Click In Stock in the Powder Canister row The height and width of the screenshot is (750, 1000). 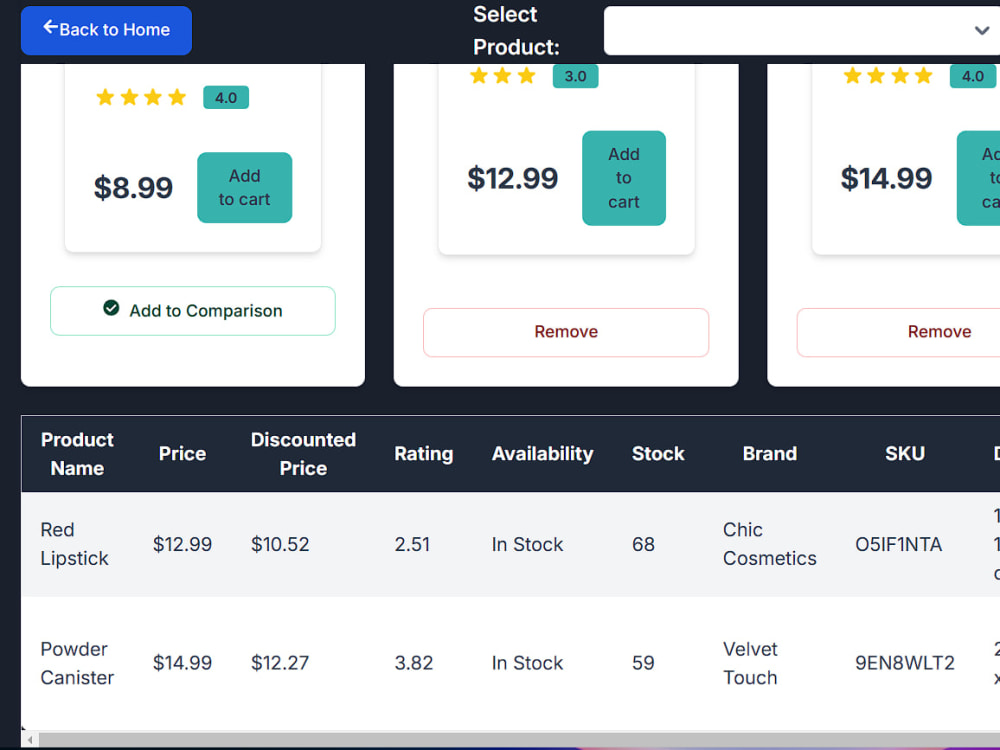(x=527, y=663)
